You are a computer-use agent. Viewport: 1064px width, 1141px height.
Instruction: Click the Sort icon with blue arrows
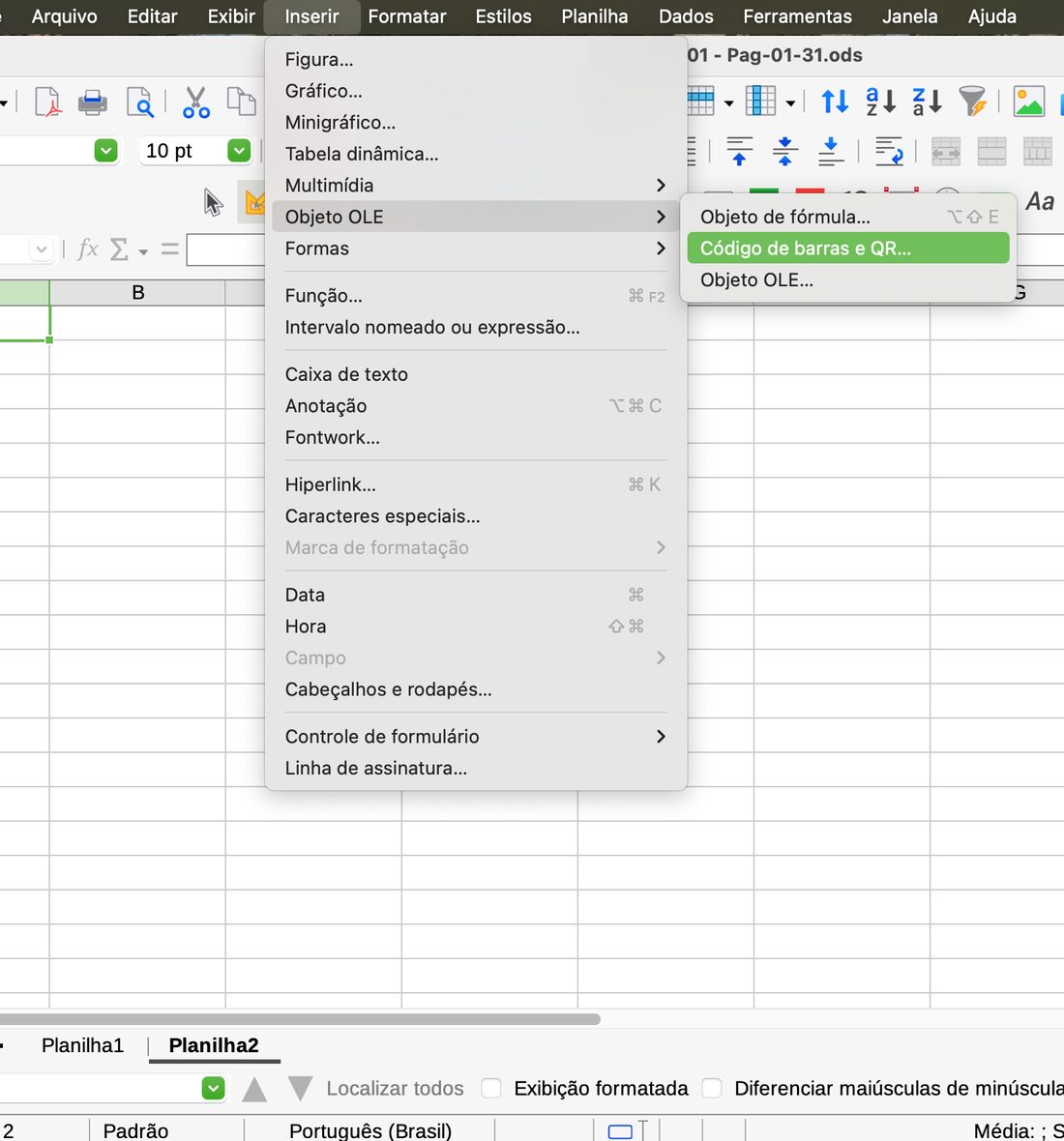835,102
